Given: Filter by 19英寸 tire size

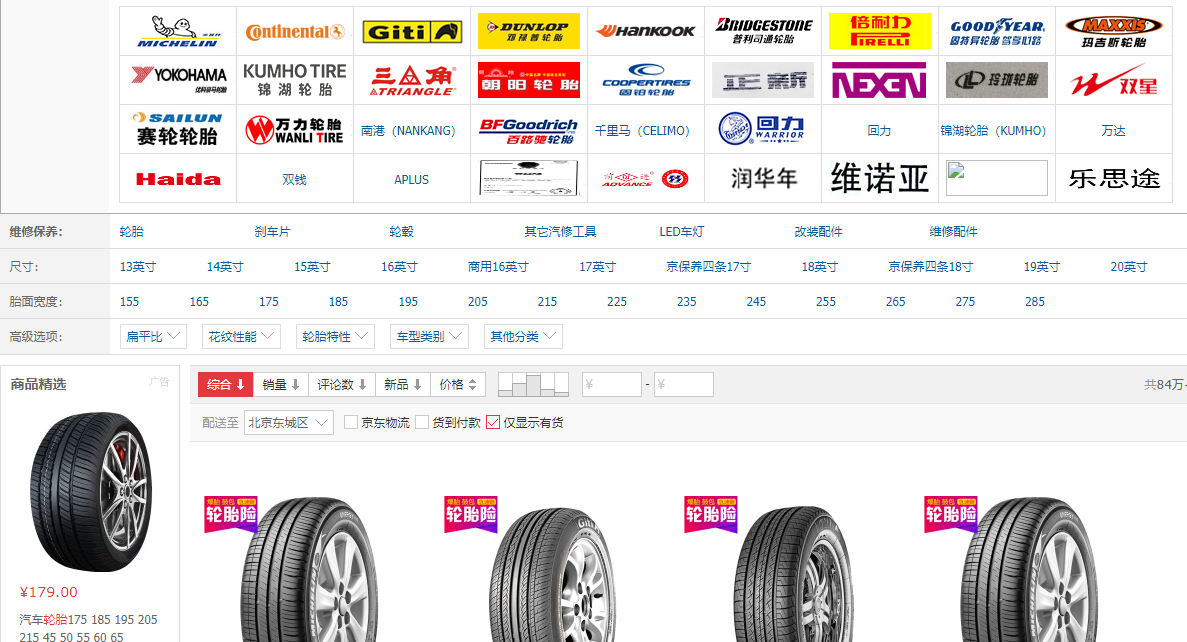Looking at the screenshot, I should coord(1042,266).
